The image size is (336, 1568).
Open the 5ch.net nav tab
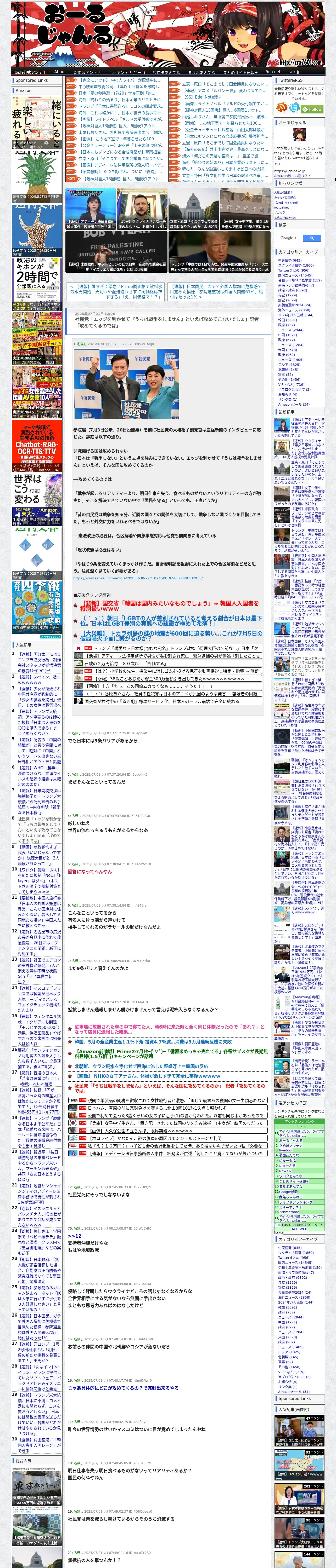coord(273,72)
